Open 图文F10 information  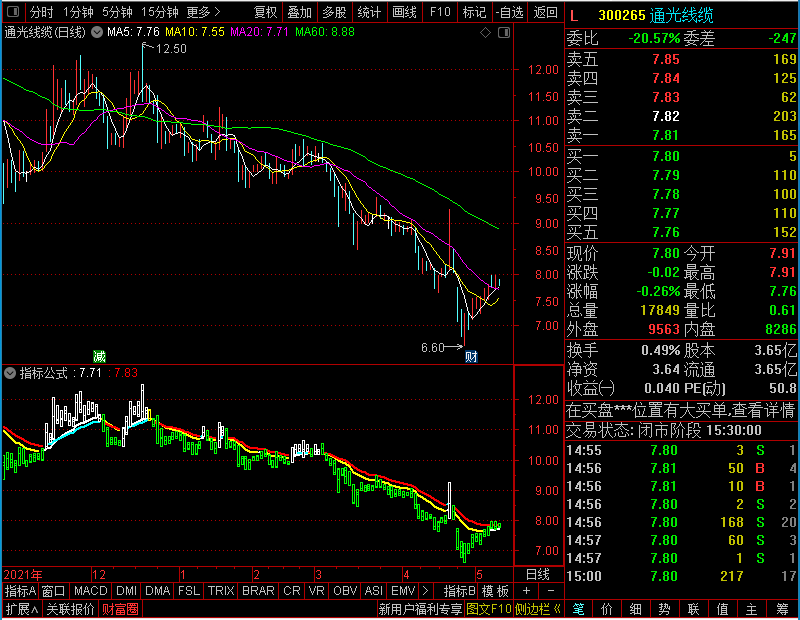click(x=488, y=609)
